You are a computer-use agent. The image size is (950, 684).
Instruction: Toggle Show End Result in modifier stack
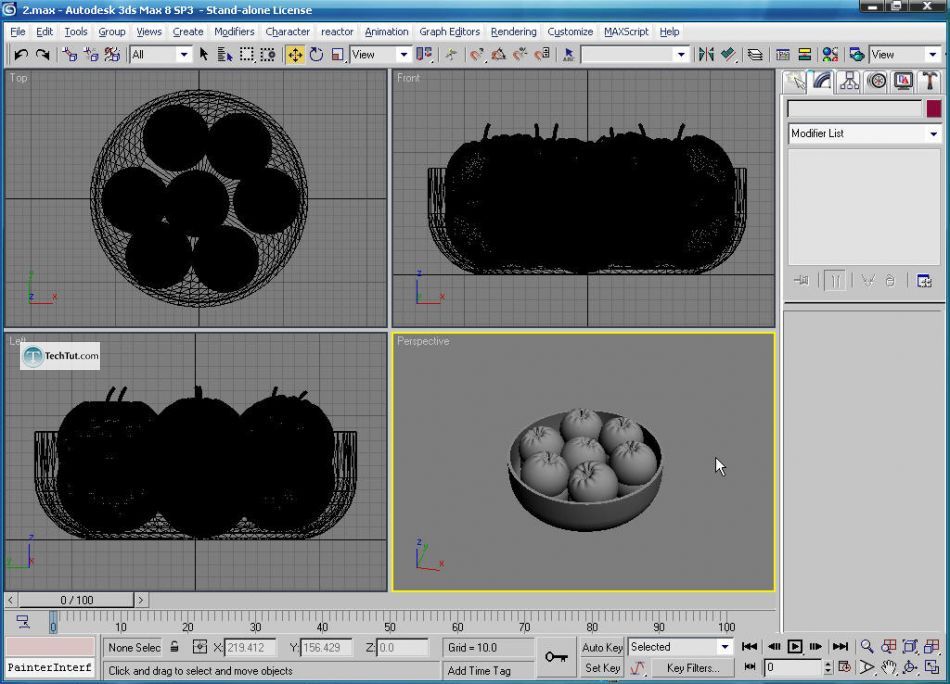click(835, 281)
